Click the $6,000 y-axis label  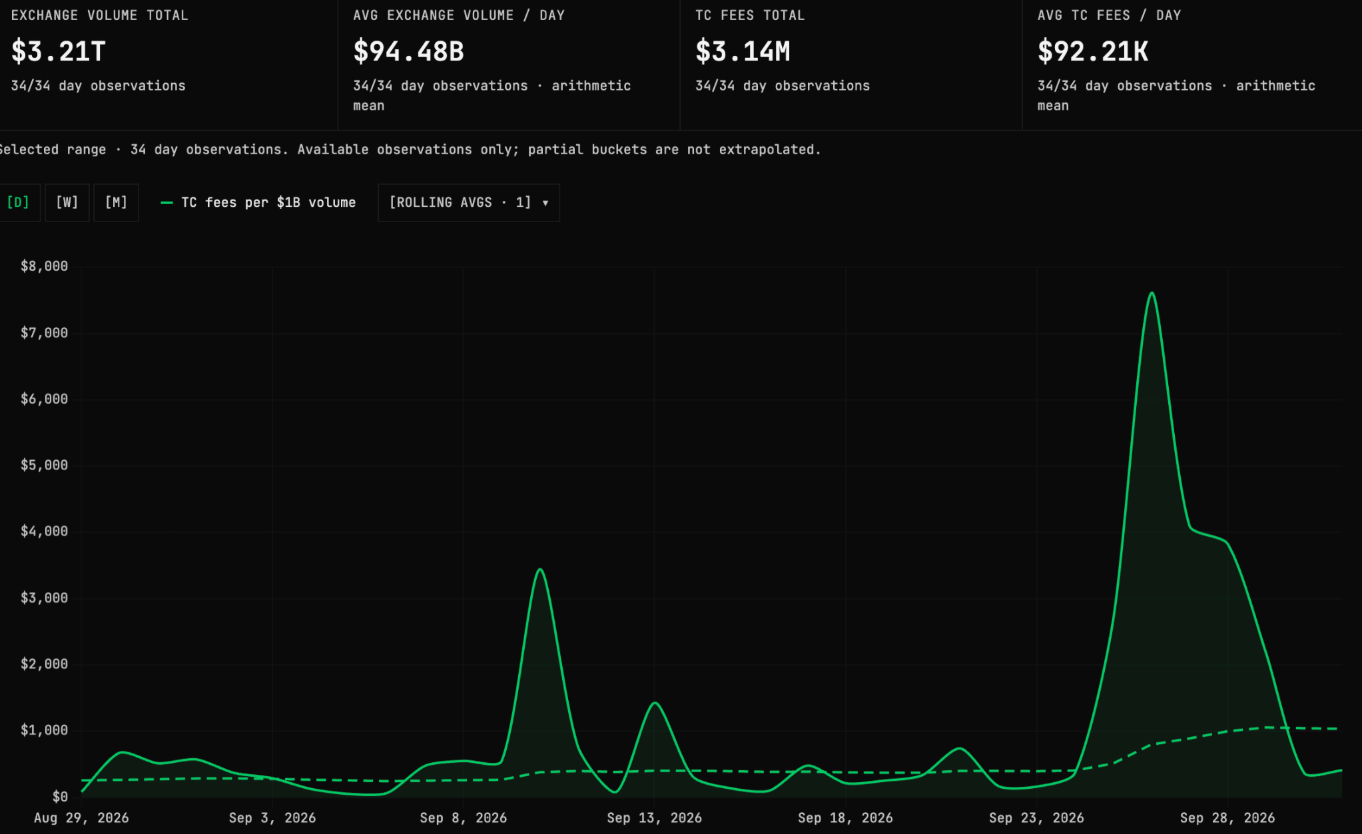[x=44, y=399]
